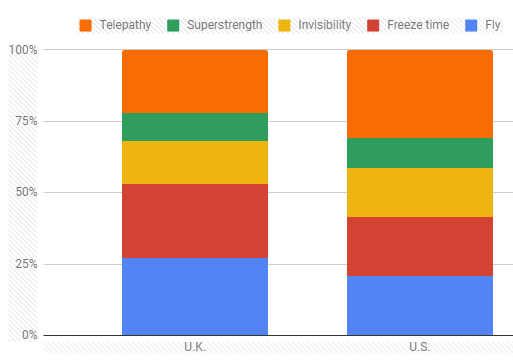Select the U.S. Fly blue bar segment

click(x=420, y=305)
